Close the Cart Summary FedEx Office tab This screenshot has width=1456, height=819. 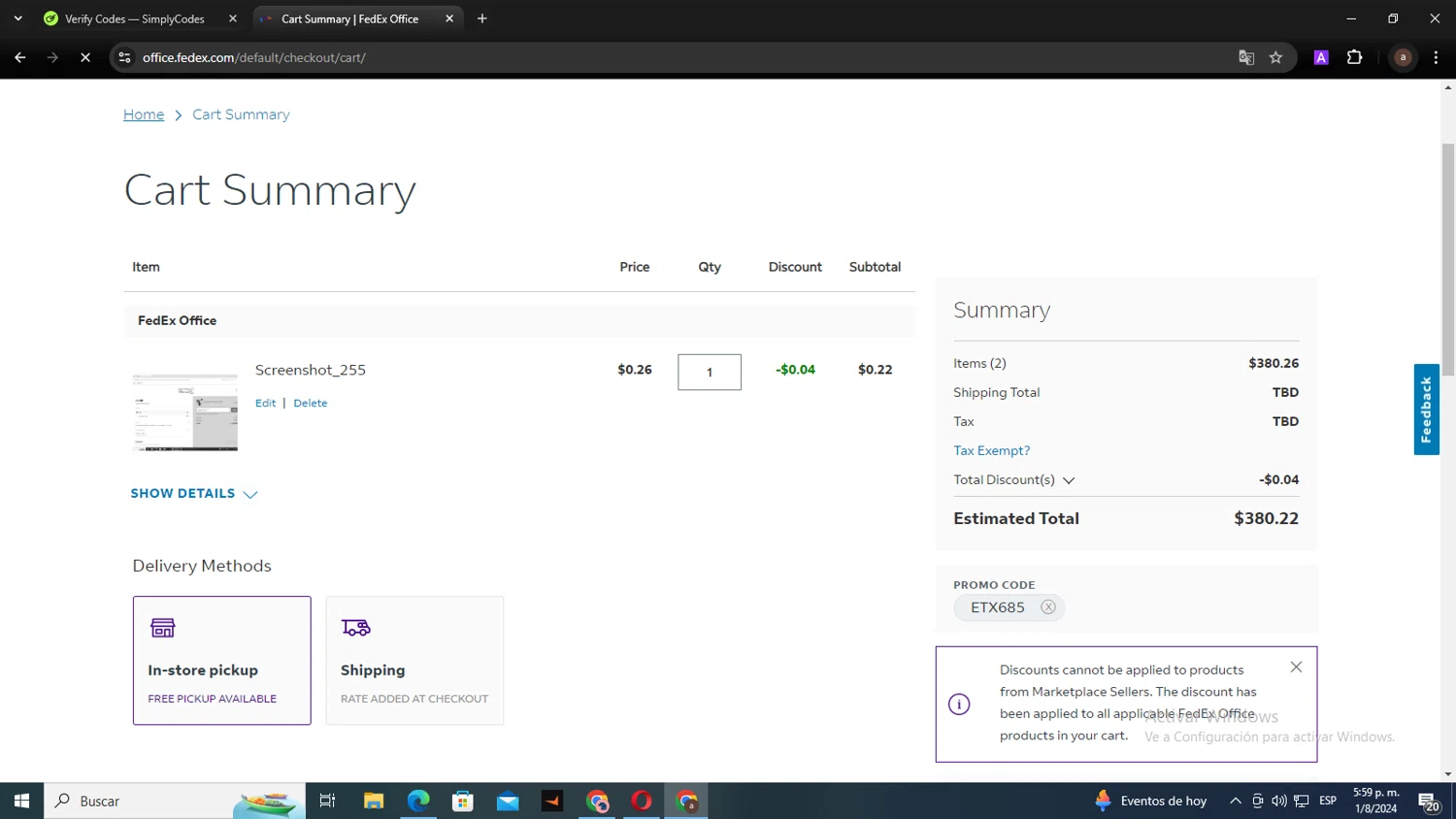pyautogui.click(x=449, y=18)
